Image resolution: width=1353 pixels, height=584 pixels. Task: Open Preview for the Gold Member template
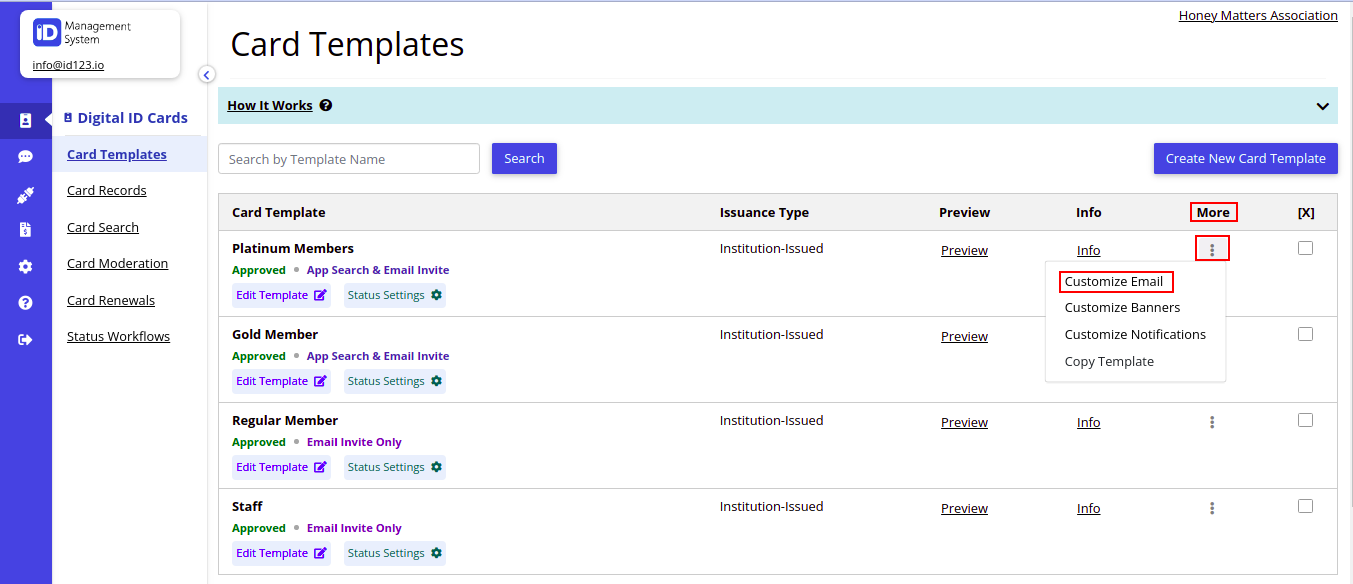963,336
